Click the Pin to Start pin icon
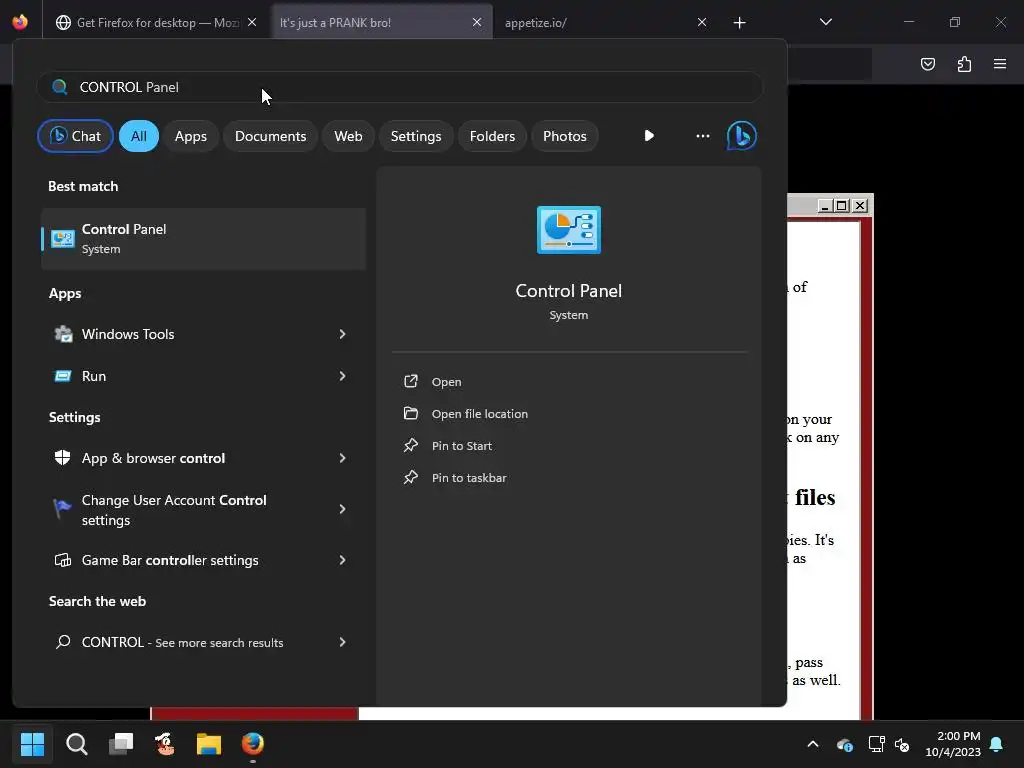Viewport: 1024px width, 768px height. pos(411,445)
